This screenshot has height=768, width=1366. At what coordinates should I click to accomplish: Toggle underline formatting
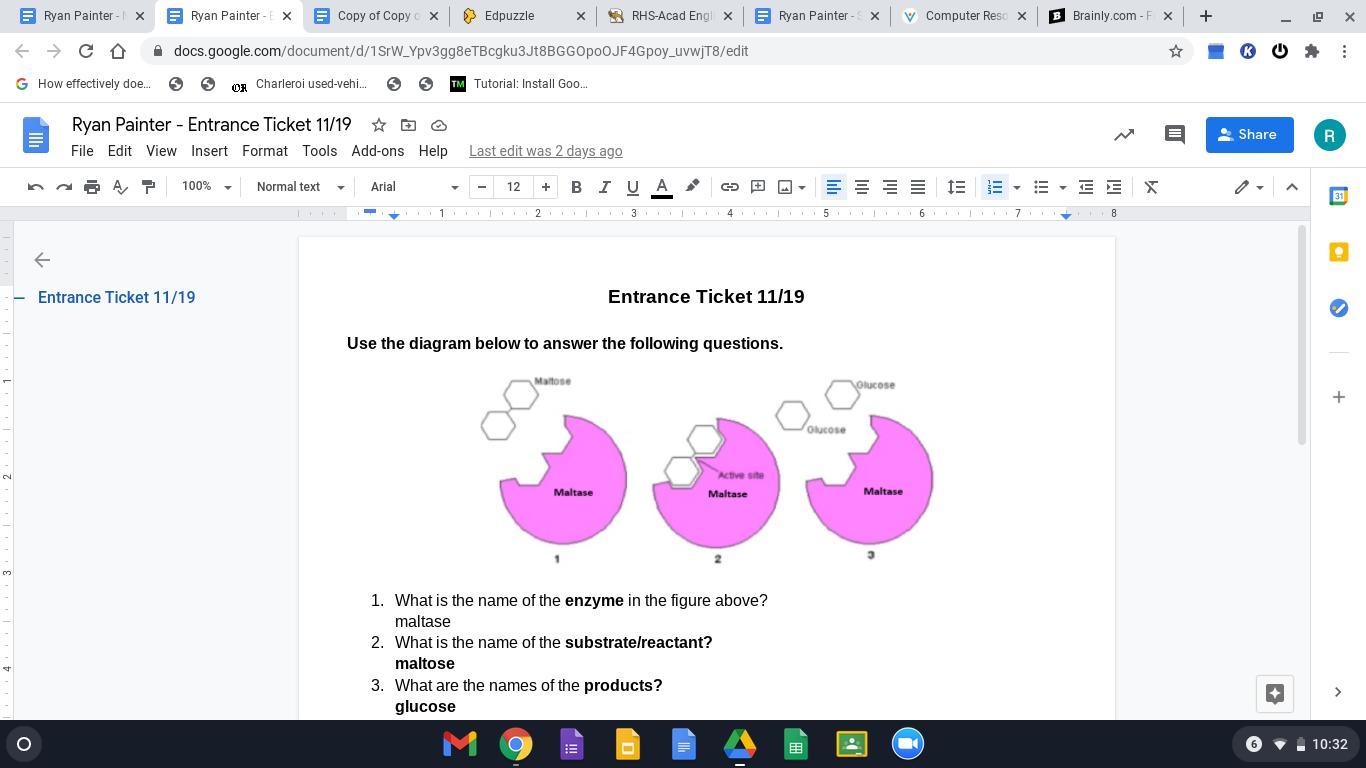[632, 187]
